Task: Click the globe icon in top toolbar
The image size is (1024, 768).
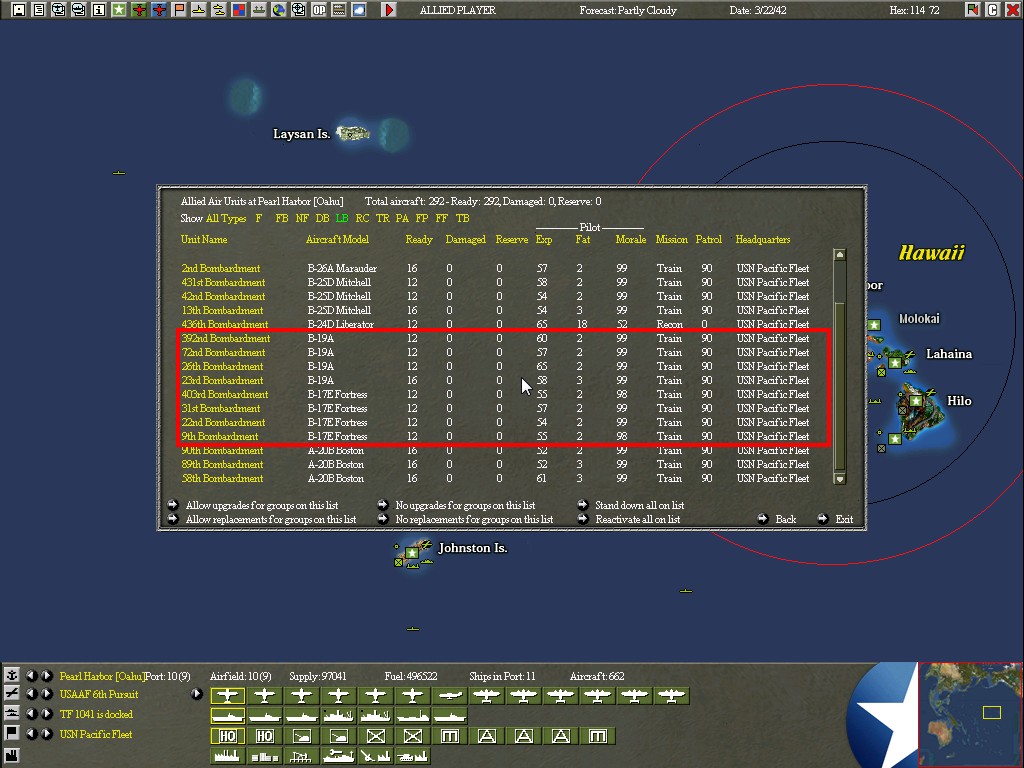Action: 279,10
